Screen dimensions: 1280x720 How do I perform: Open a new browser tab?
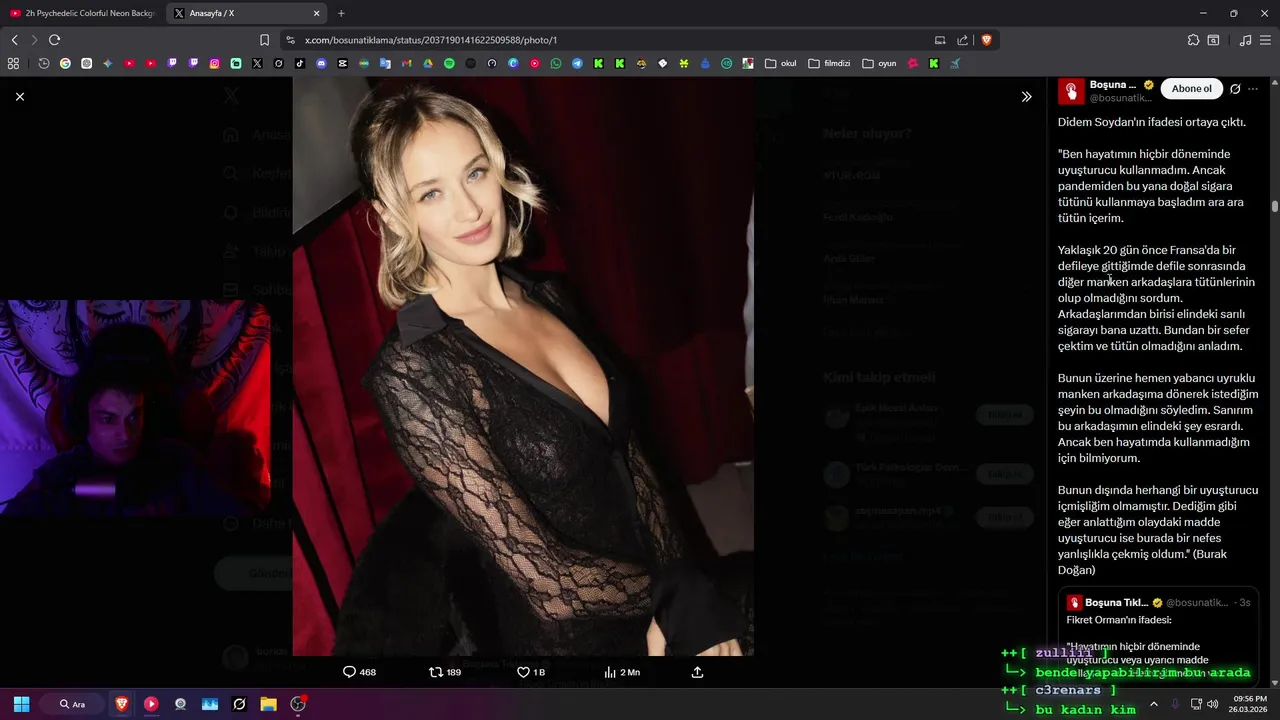(x=341, y=13)
